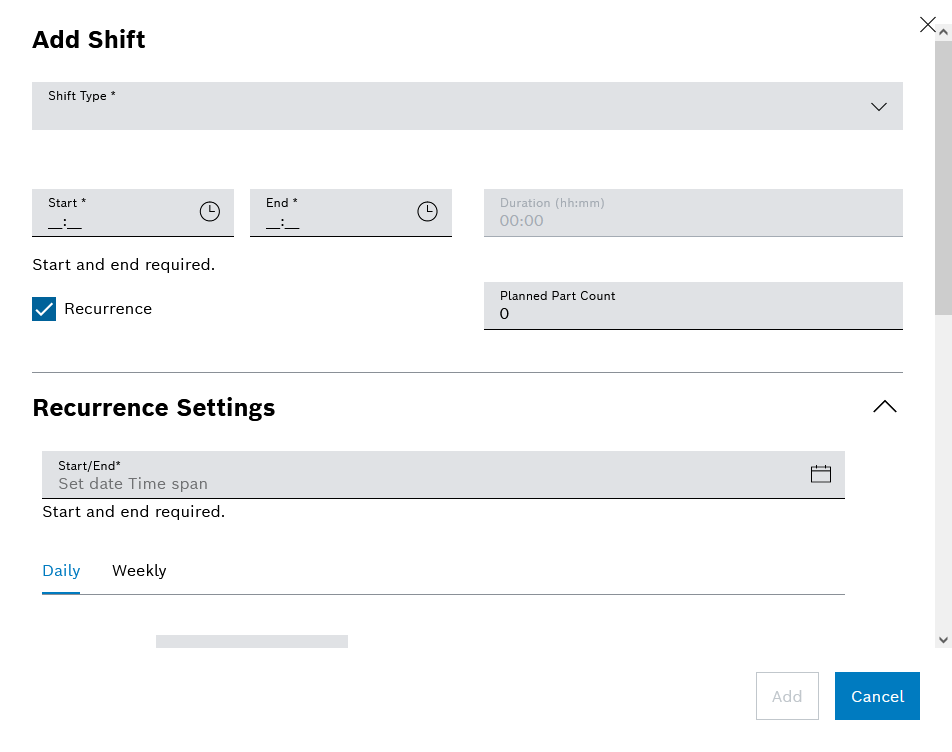Open the calendar date picker icon
Screen dimensions: 952x752
coord(821,474)
